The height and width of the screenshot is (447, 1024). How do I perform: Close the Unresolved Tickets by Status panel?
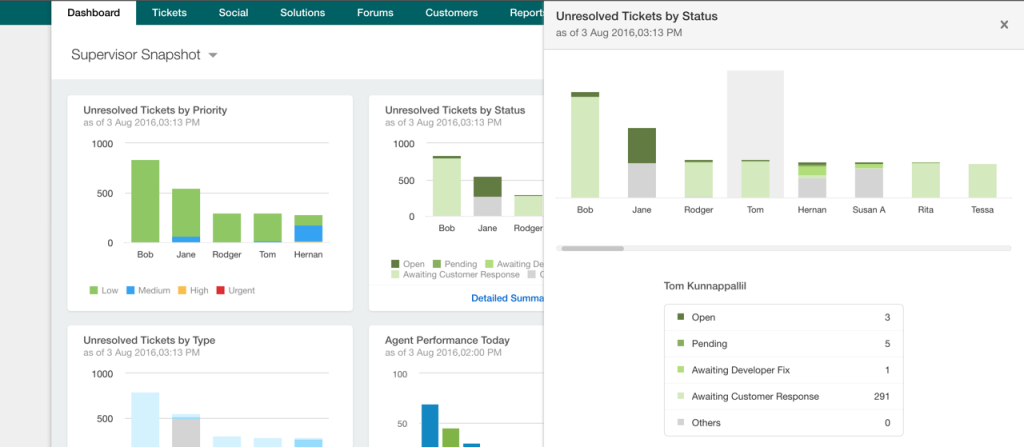(x=1004, y=25)
